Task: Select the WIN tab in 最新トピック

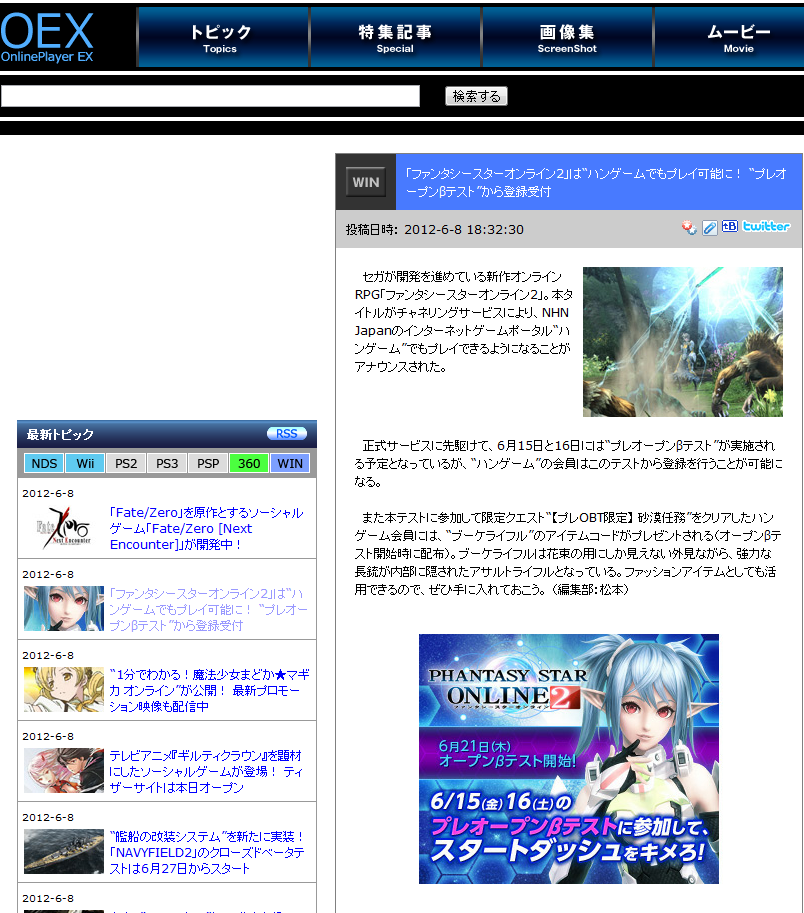Action: [x=290, y=463]
